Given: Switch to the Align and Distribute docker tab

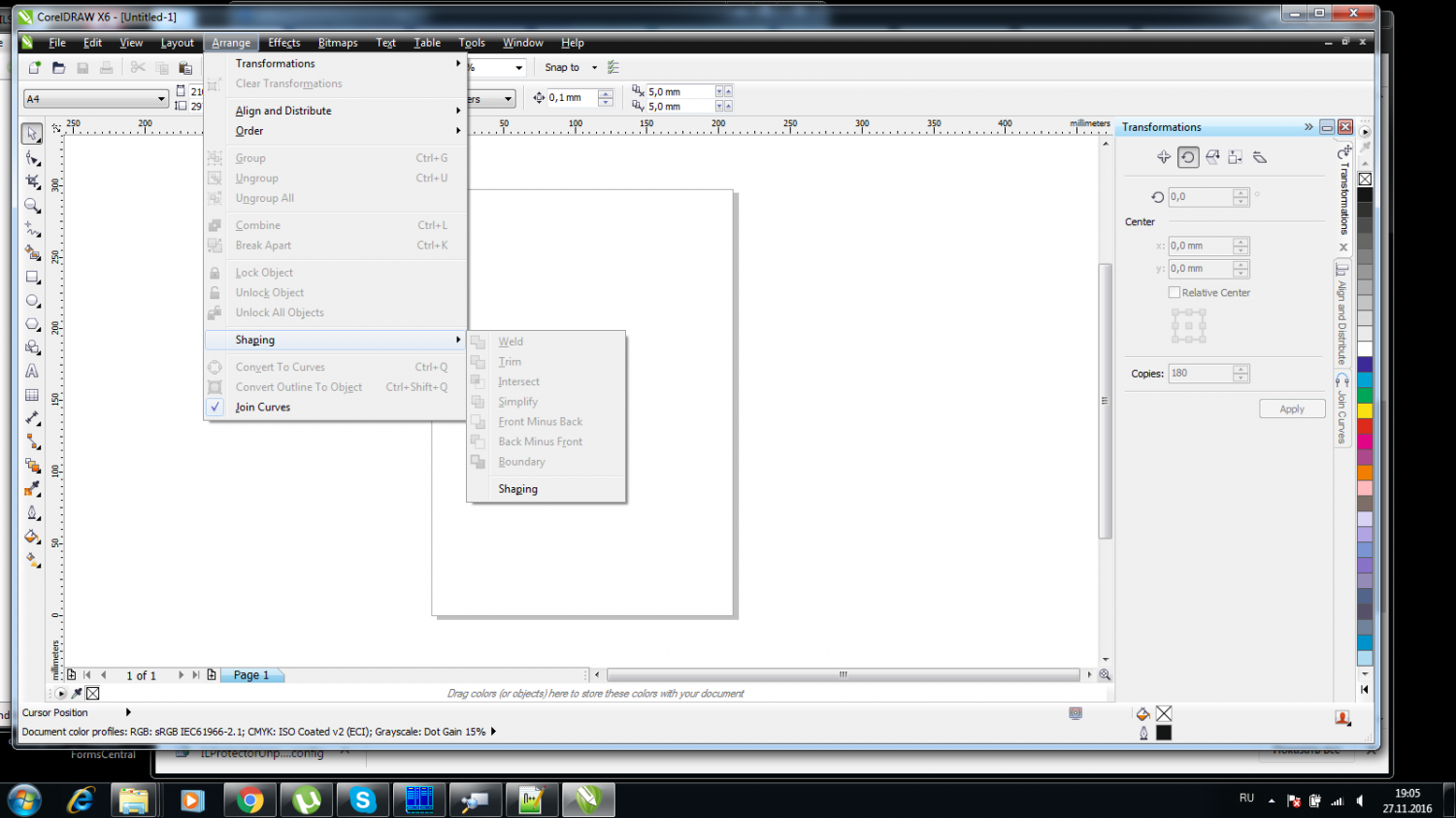Looking at the screenshot, I should 1342,314.
